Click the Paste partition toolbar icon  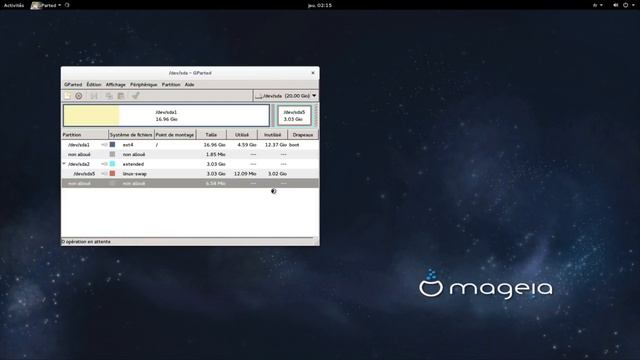coord(121,96)
